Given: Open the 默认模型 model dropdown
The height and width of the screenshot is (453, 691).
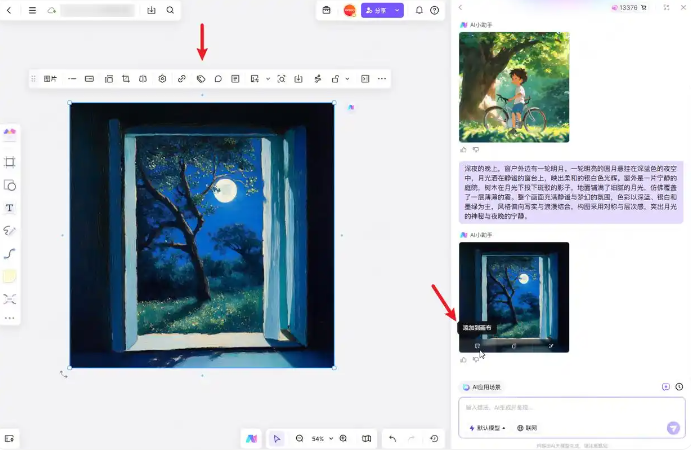Looking at the screenshot, I should 487,427.
